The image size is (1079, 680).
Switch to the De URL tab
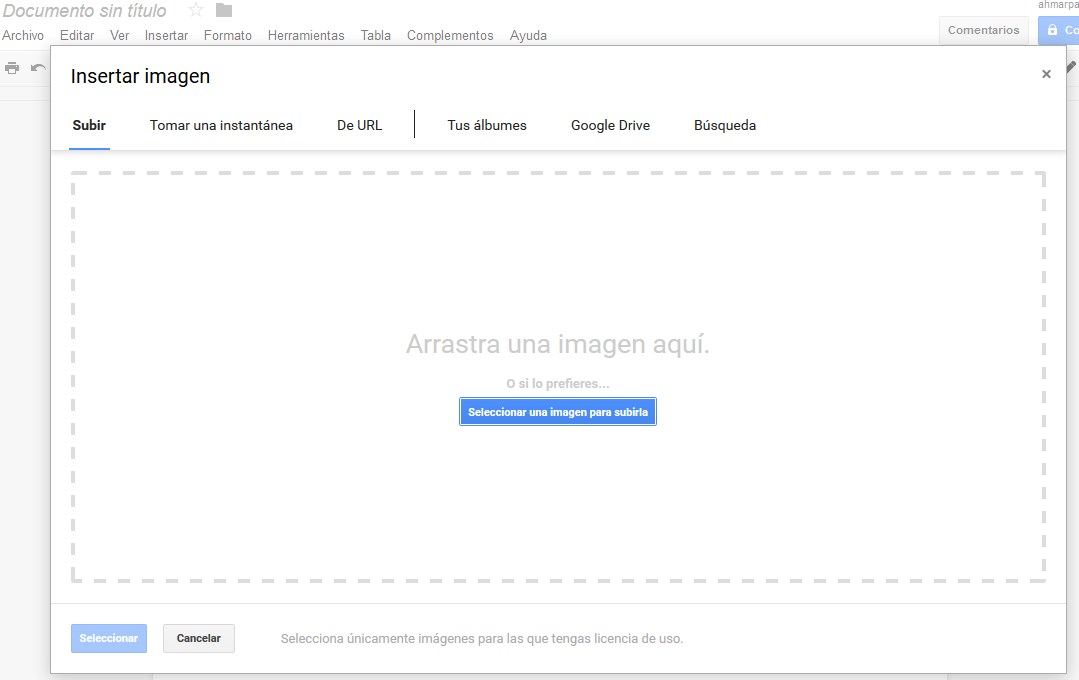pyautogui.click(x=360, y=125)
